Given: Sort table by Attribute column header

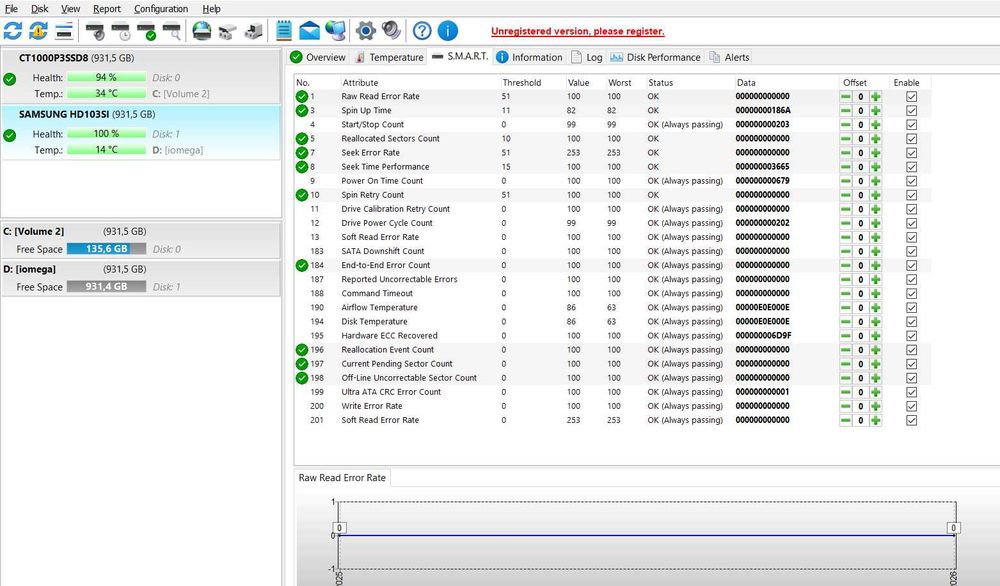Looking at the screenshot, I should point(360,82).
